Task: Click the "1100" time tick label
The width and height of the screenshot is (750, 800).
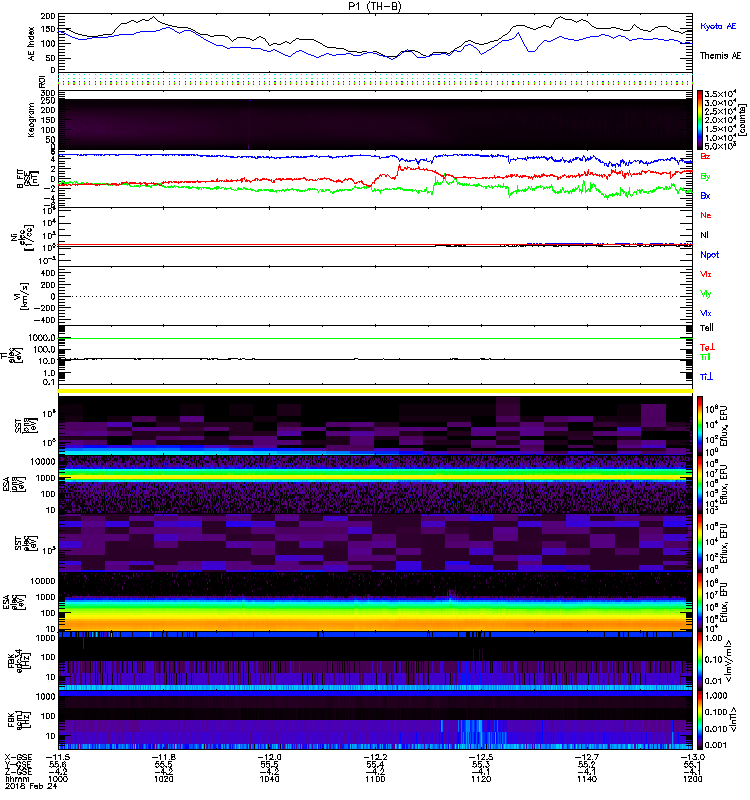Action: tap(375, 779)
